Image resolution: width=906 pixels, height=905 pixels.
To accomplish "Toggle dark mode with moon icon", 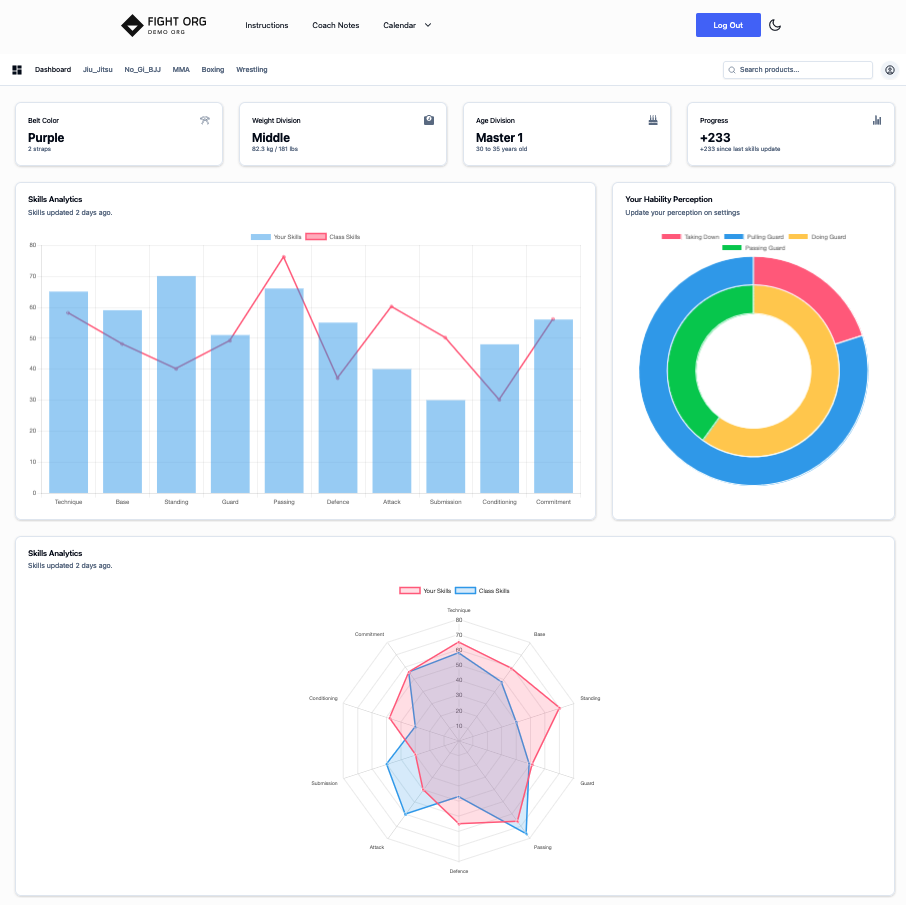I will (775, 25).
